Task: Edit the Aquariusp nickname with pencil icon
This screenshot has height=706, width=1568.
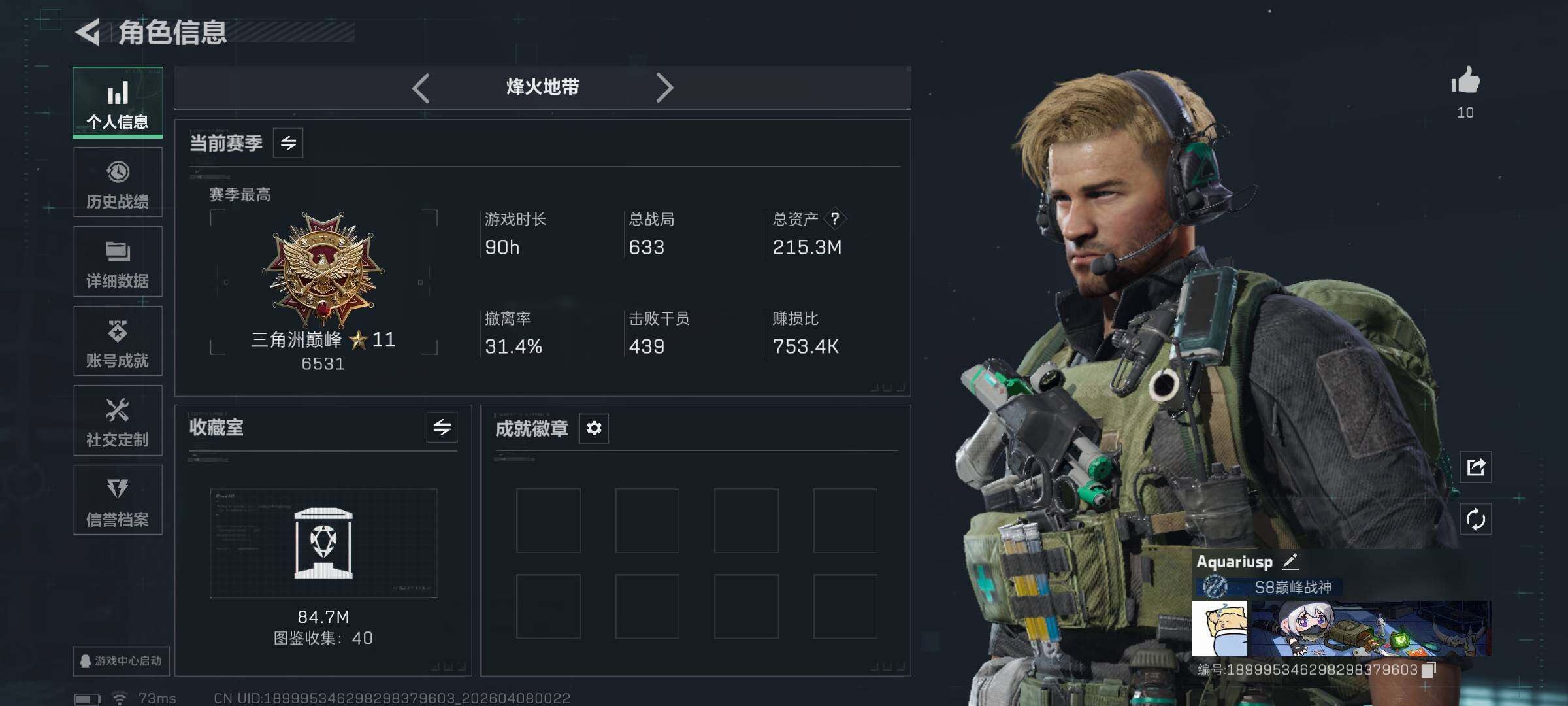Action: 1290,562
